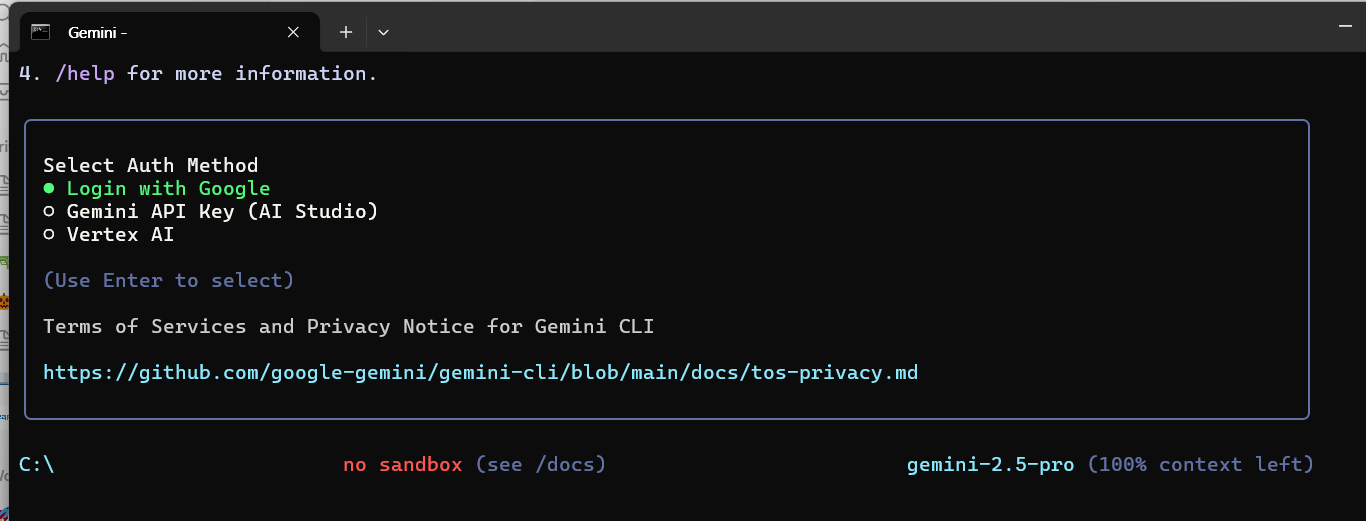Expand the new-tab profile dropdown chevron
The image size is (1366, 521).
pos(383,32)
